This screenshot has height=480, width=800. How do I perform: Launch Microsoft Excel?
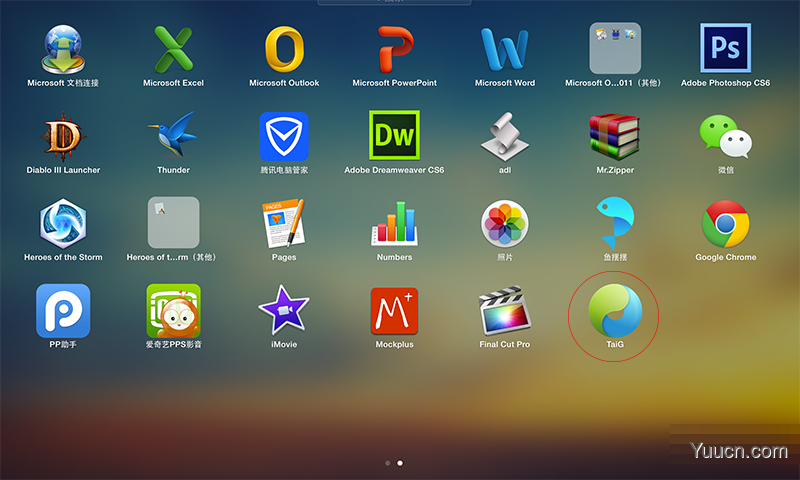[x=173, y=49]
